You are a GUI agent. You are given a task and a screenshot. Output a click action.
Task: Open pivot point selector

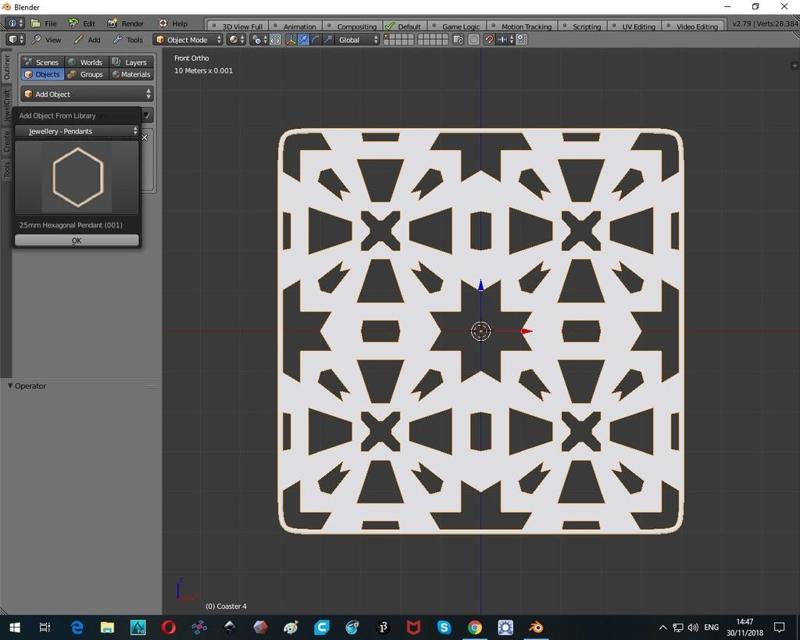260,40
